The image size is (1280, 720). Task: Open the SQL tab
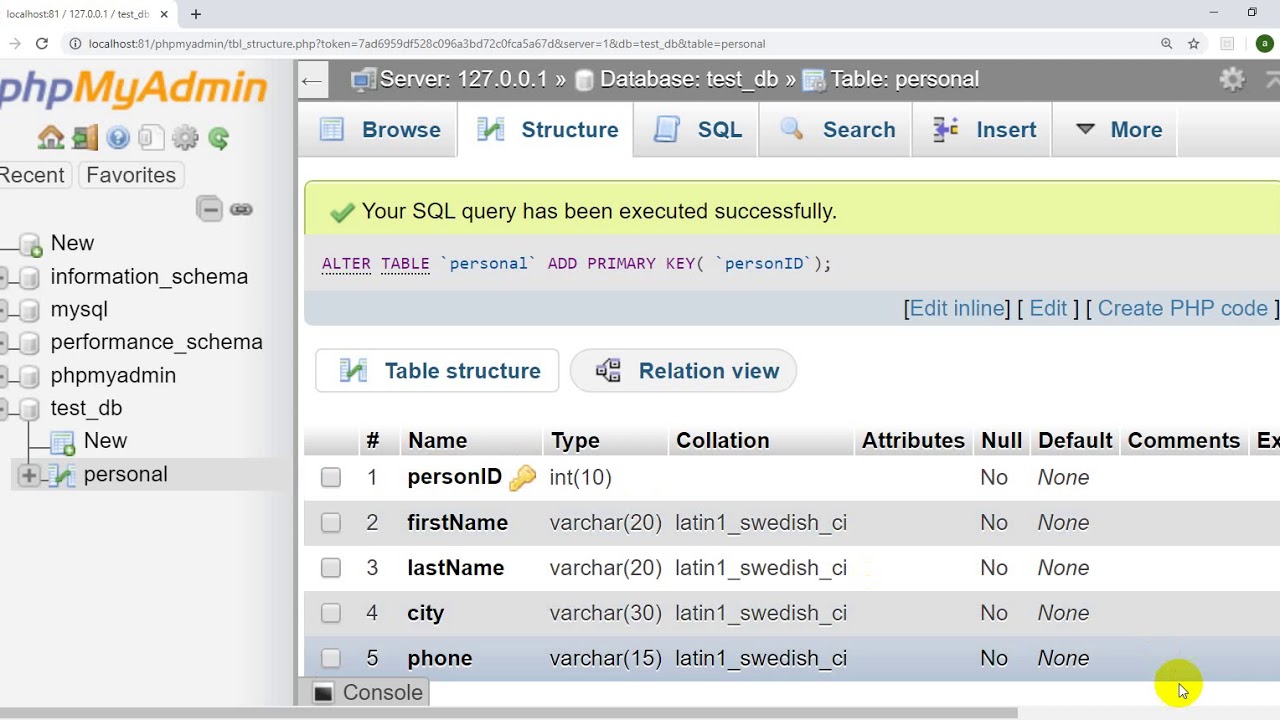(x=698, y=130)
